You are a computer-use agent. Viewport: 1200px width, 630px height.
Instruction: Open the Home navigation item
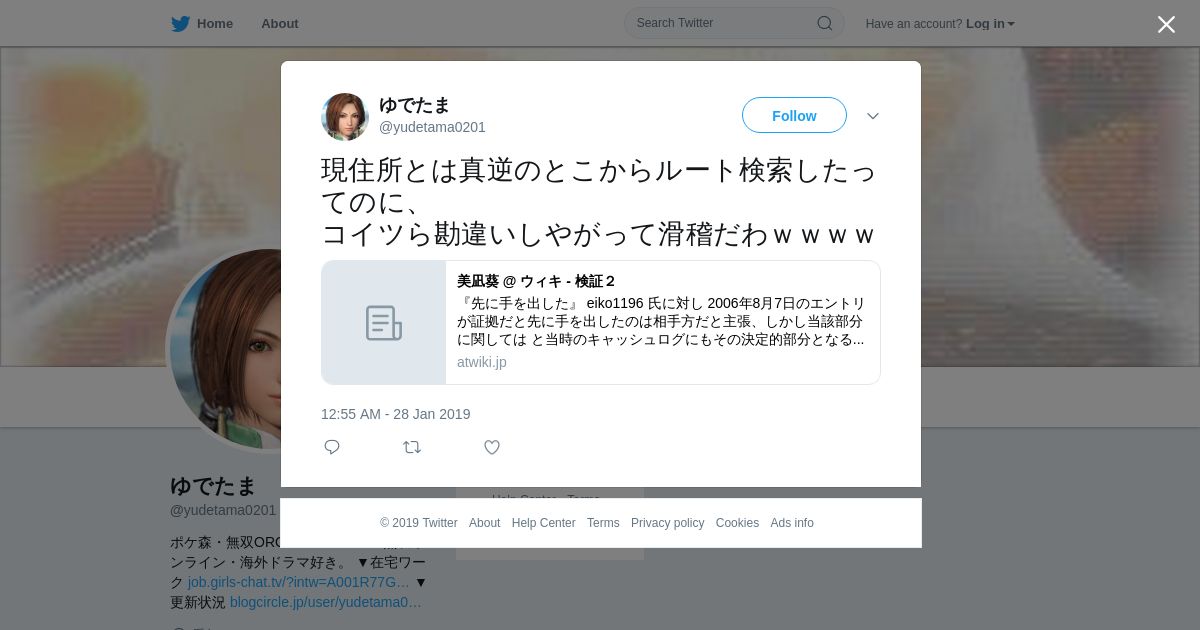[214, 24]
